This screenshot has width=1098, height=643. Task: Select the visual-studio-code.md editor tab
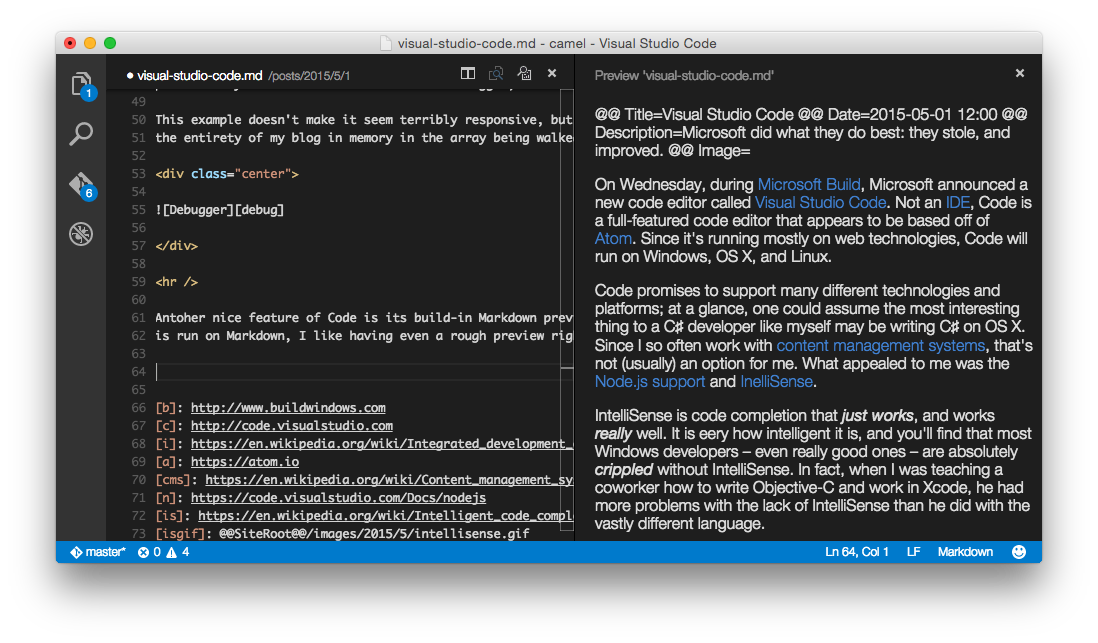click(x=200, y=76)
